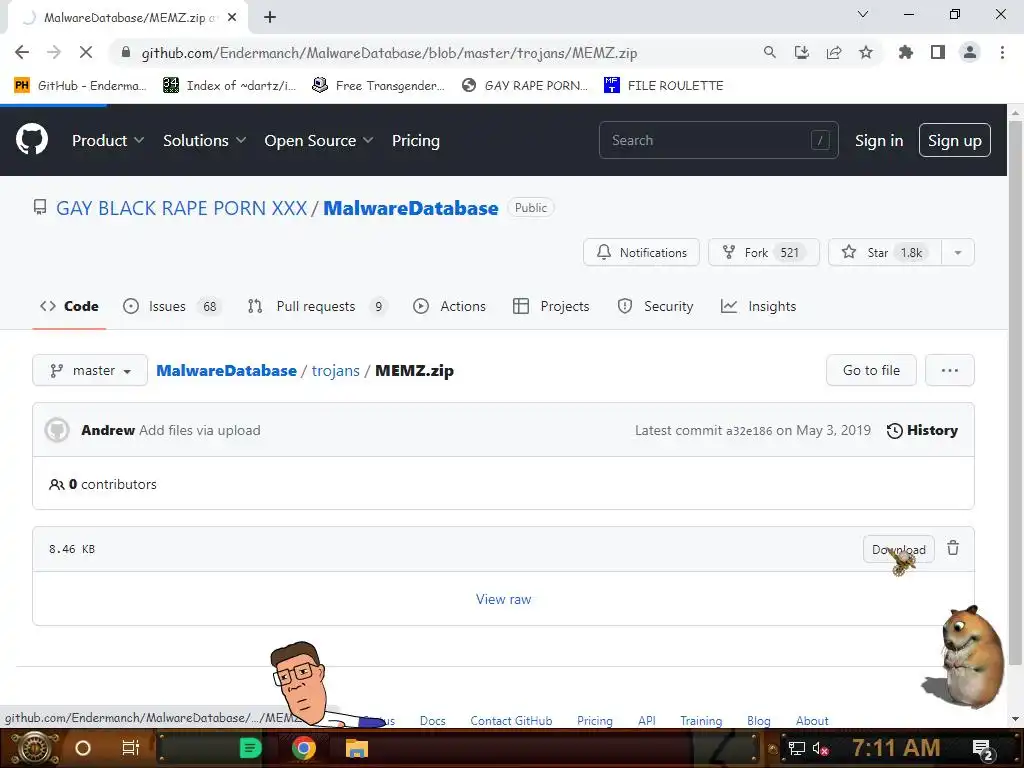
Task: Open the MalwareDatabase repository title link
Action: (x=411, y=208)
